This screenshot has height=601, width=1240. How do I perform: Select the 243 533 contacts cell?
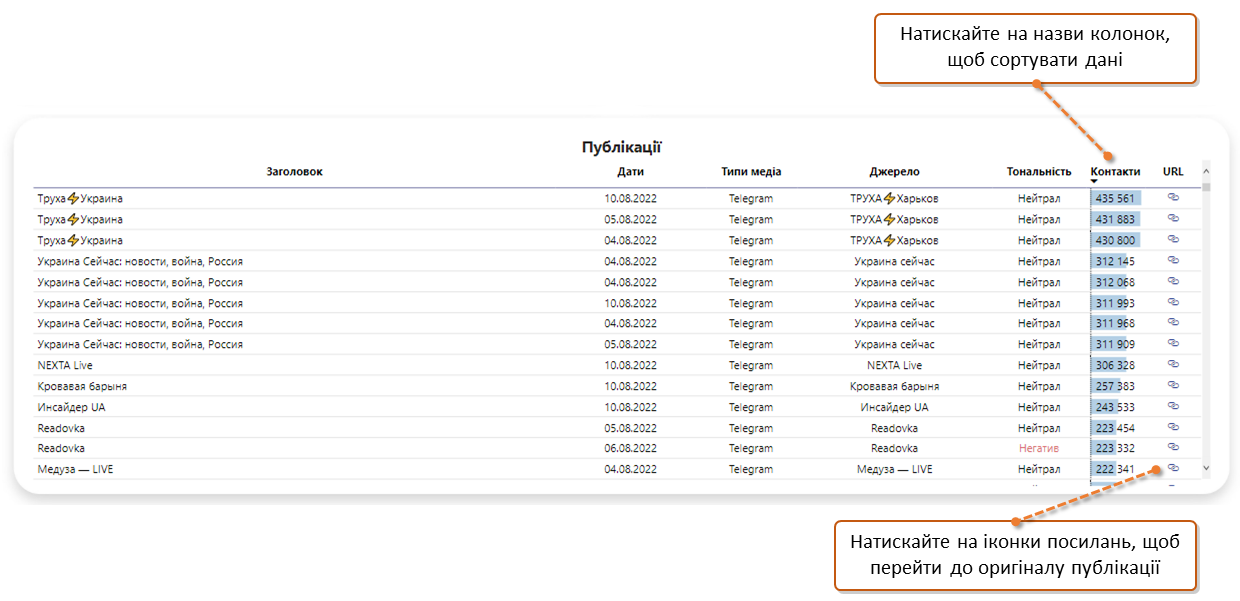point(1115,408)
